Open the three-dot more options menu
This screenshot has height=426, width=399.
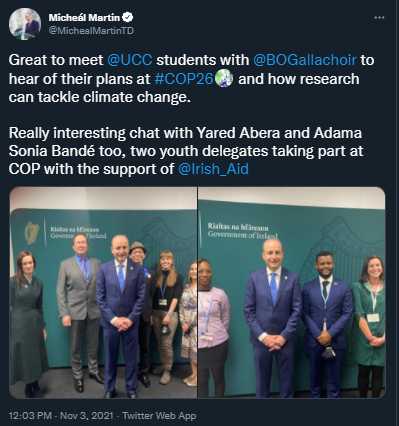[379, 18]
